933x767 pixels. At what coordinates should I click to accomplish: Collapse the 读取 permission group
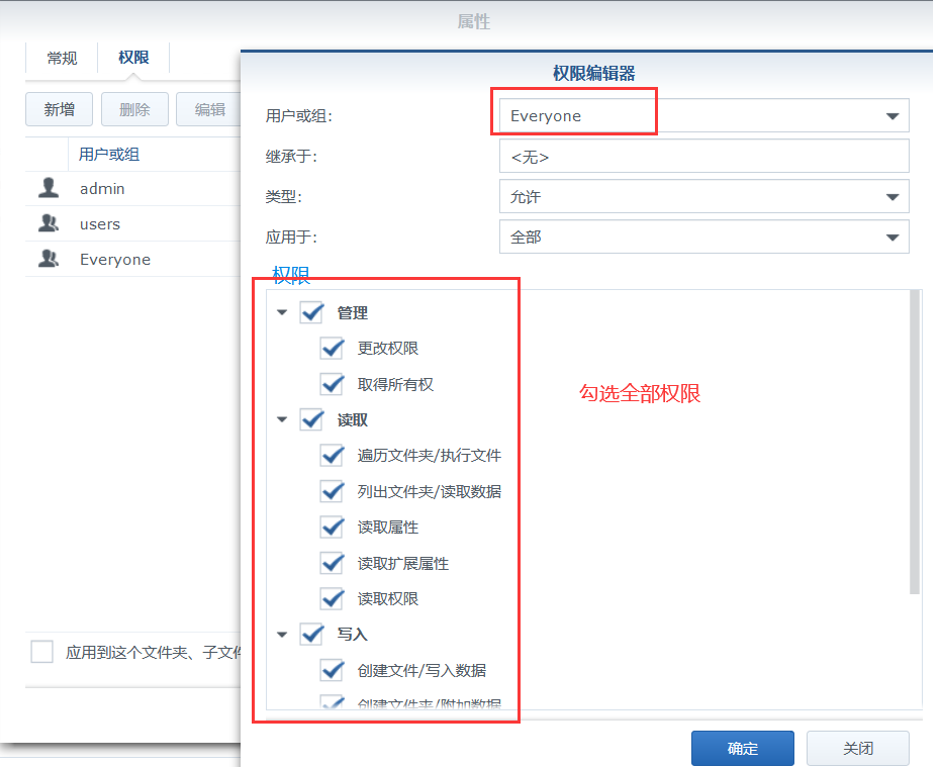coord(282,420)
